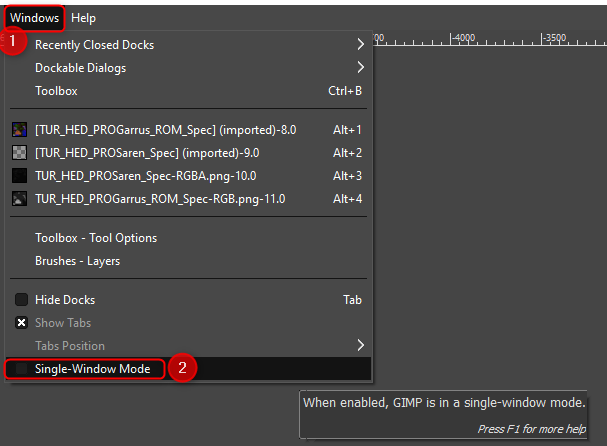Expand the Tabs Position submenu arrow
607x446 pixels.
(360, 345)
